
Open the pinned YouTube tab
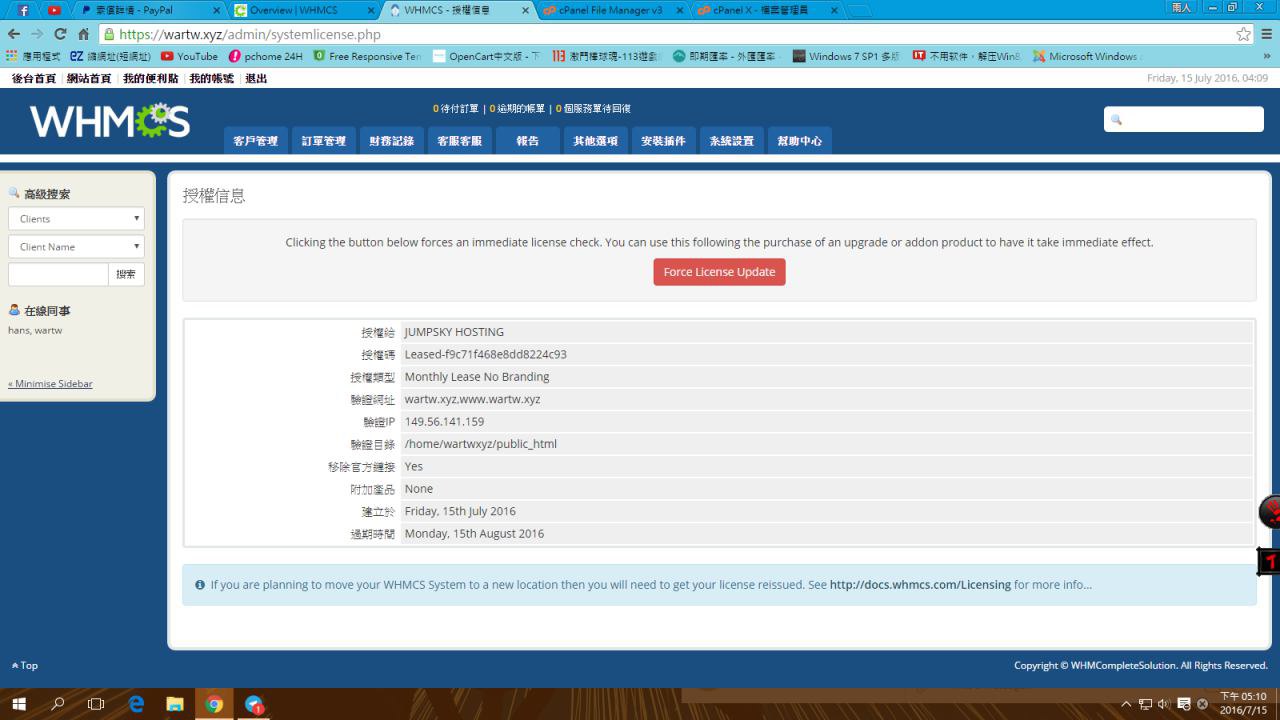point(54,10)
